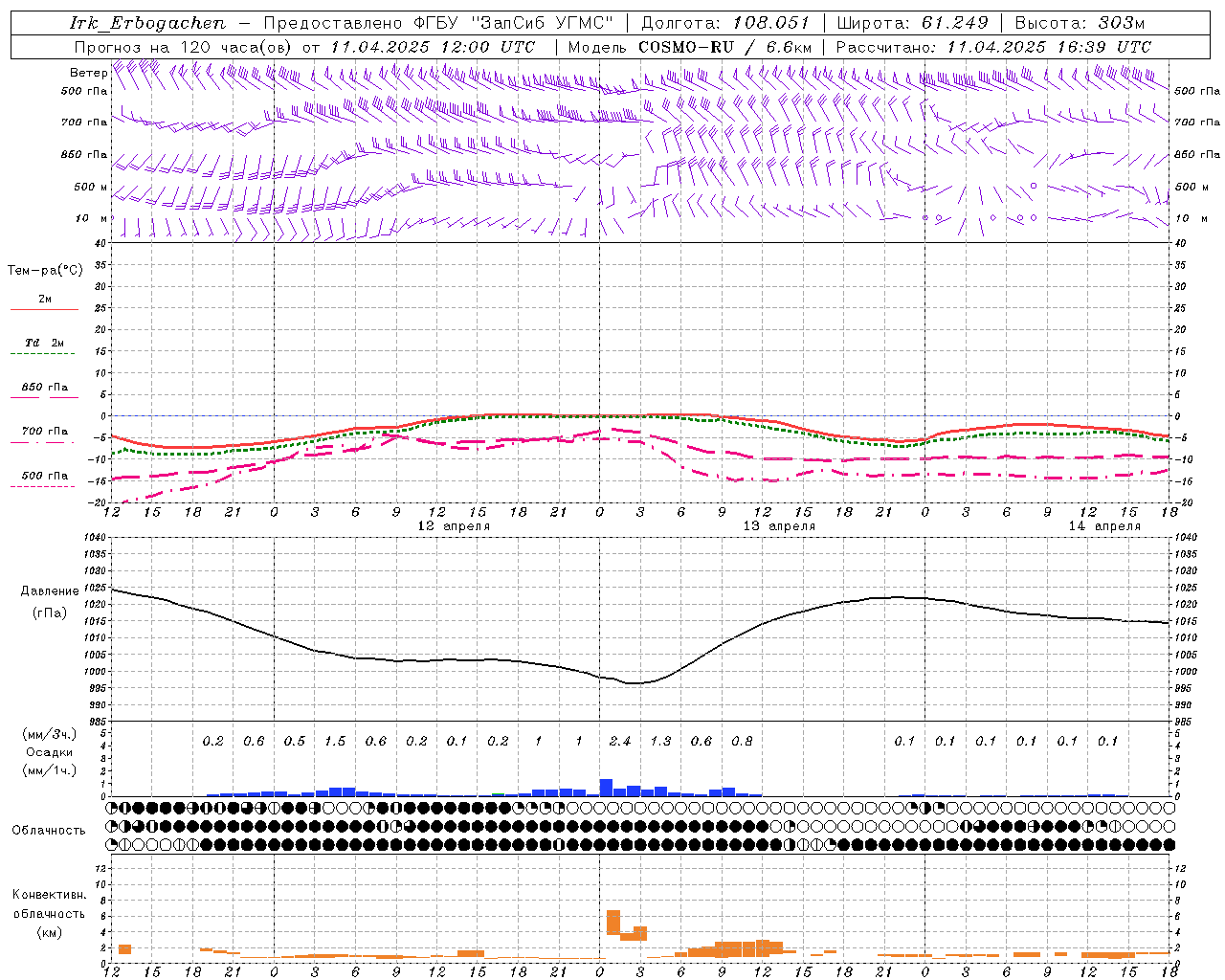Screen dimensions: 1225x980
Task: Click the Ветер panel label
Action: (88, 73)
